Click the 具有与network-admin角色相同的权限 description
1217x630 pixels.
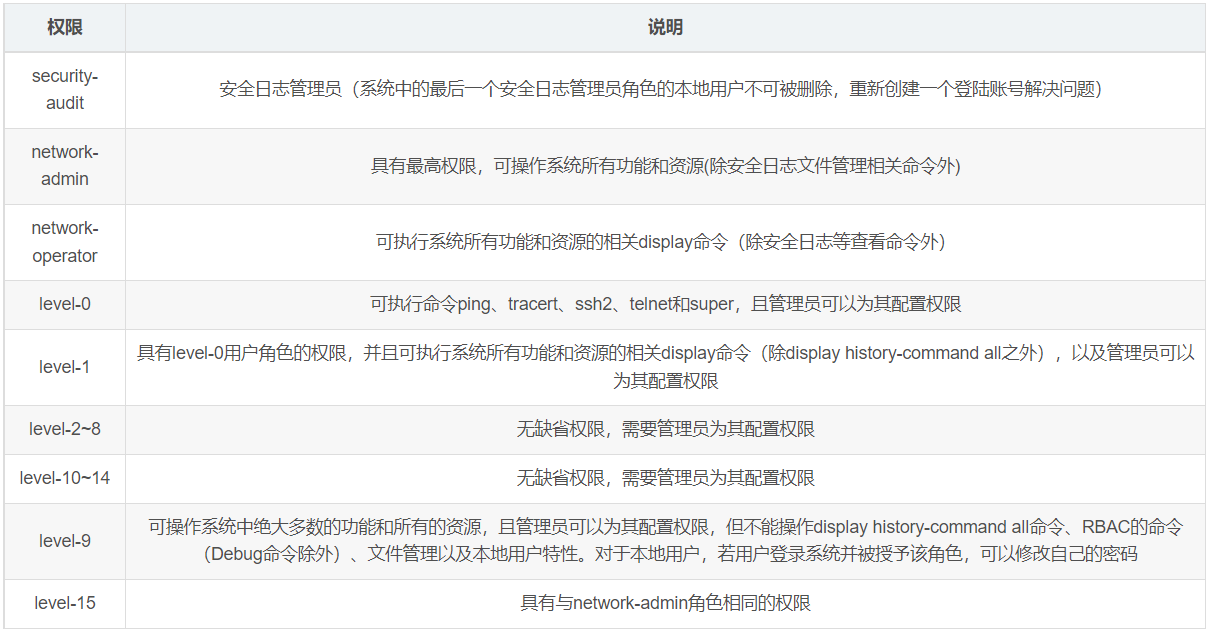(x=665, y=603)
